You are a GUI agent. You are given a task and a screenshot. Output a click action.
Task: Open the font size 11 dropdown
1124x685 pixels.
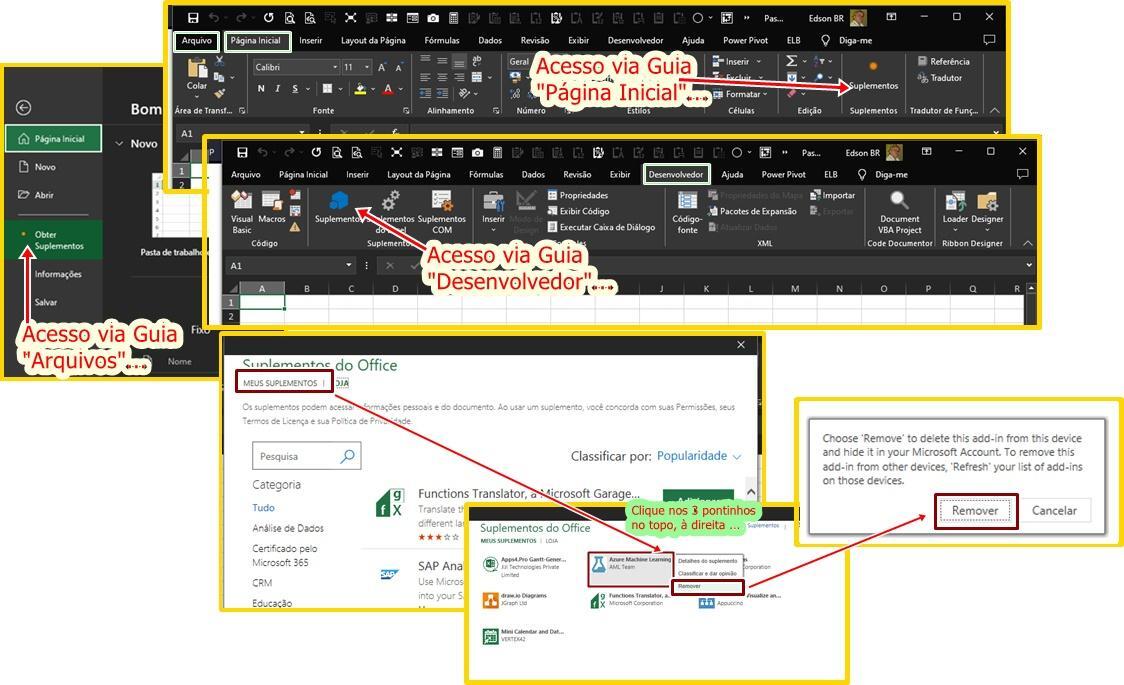point(367,67)
